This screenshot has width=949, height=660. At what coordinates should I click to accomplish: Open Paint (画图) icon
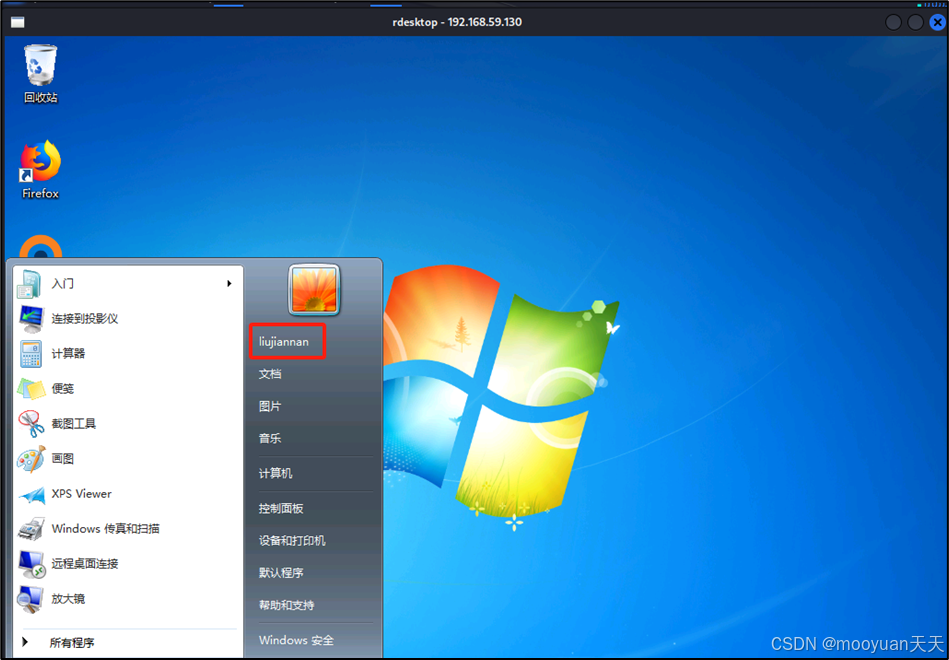click(31, 458)
